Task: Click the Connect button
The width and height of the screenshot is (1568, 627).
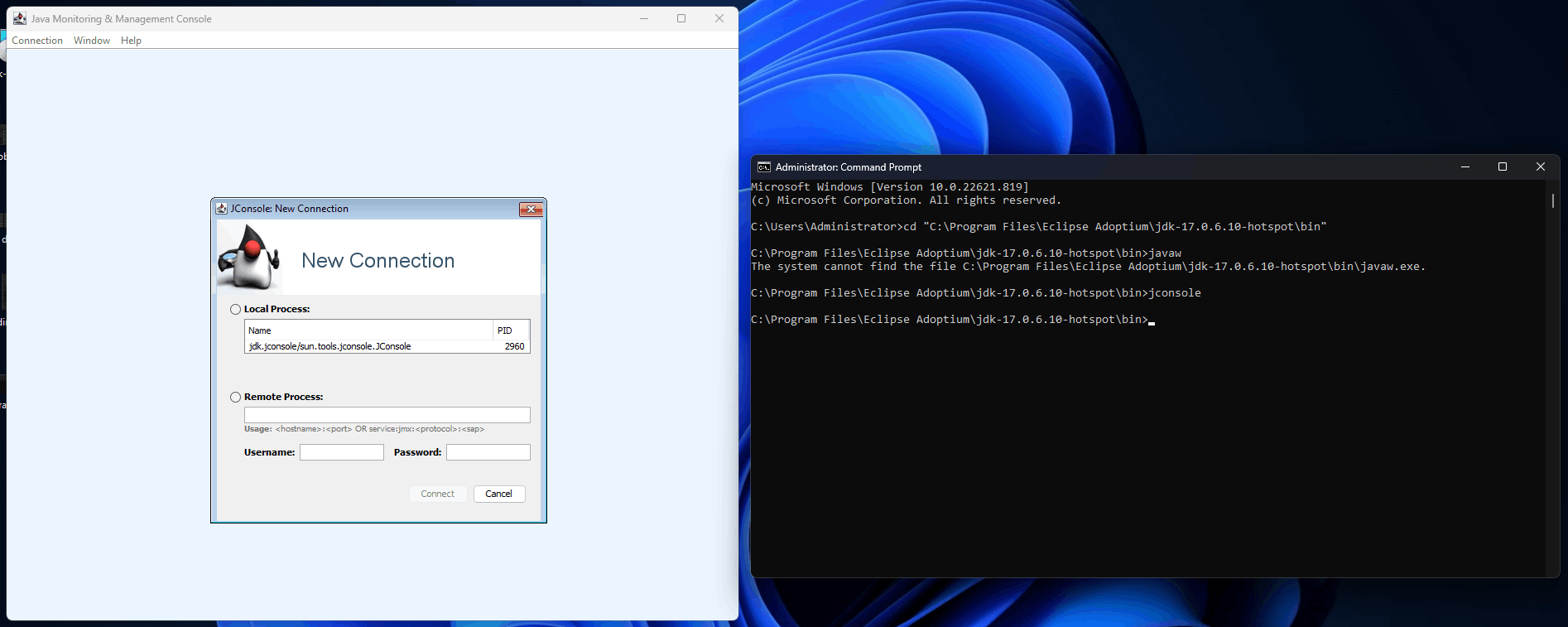Action: pyautogui.click(x=438, y=494)
